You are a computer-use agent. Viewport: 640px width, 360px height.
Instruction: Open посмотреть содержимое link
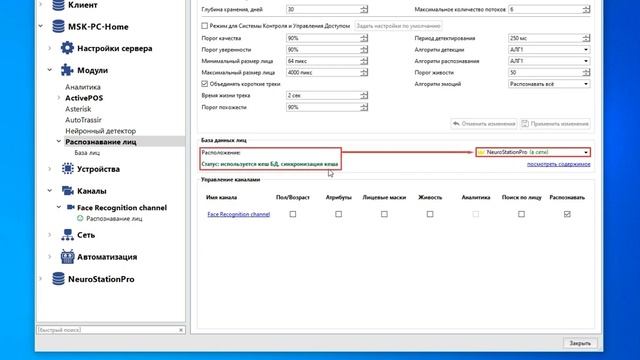(x=558, y=164)
